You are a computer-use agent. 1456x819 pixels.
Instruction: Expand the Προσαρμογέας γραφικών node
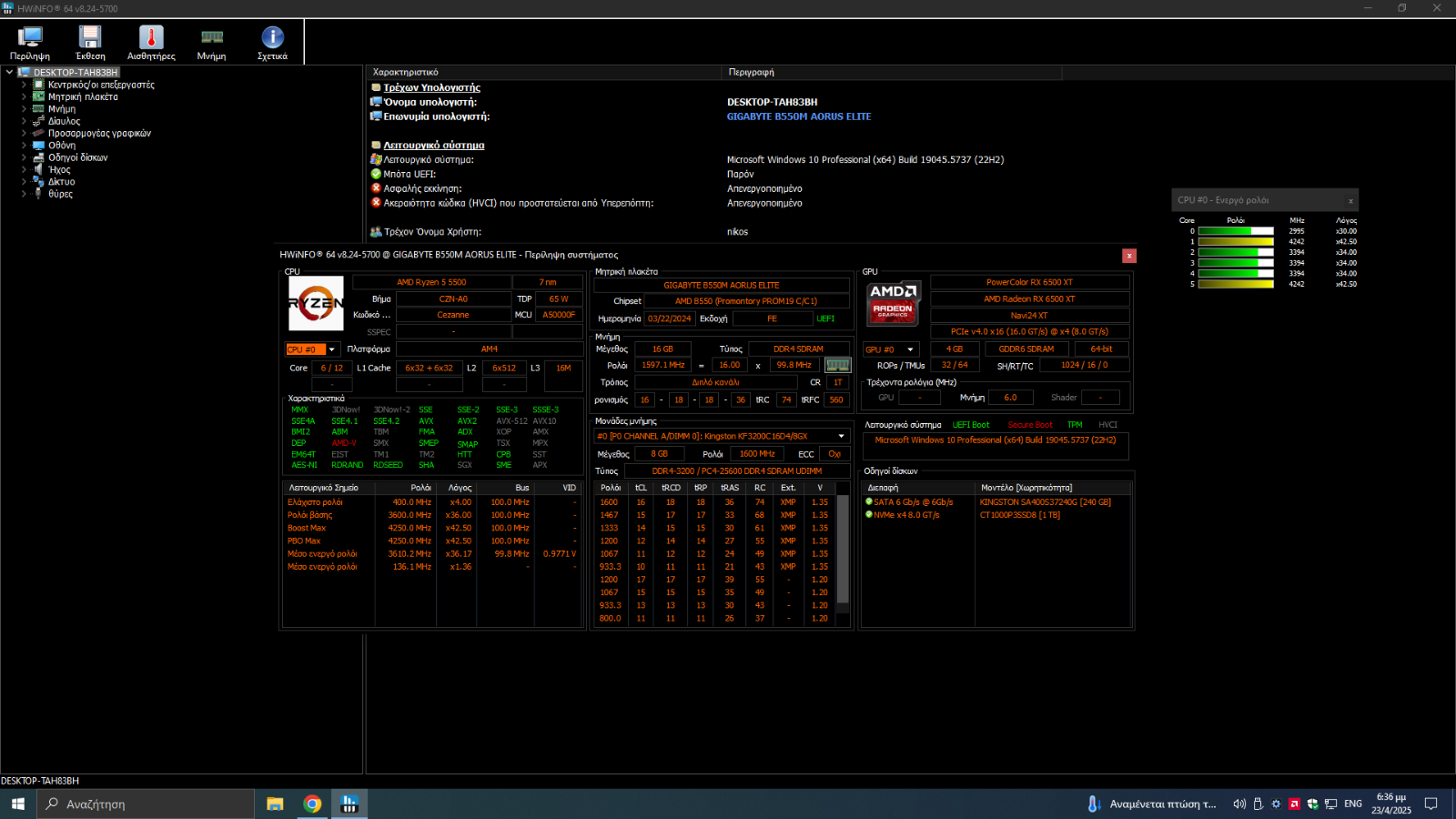tap(24, 133)
